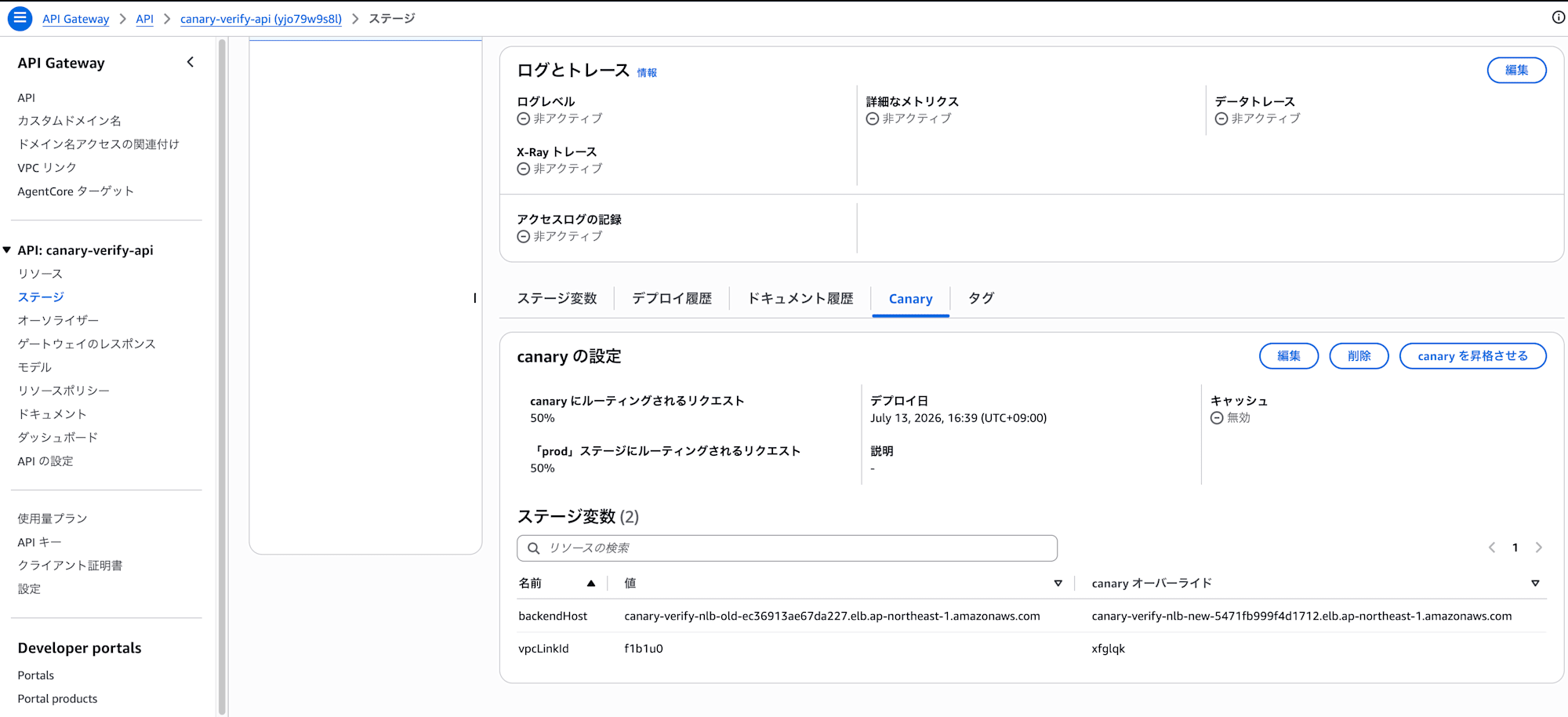This screenshot has height=717, width=1568.
Task: Switch to the デプロイ履歴 tab
Action: [x=672, y=298]
